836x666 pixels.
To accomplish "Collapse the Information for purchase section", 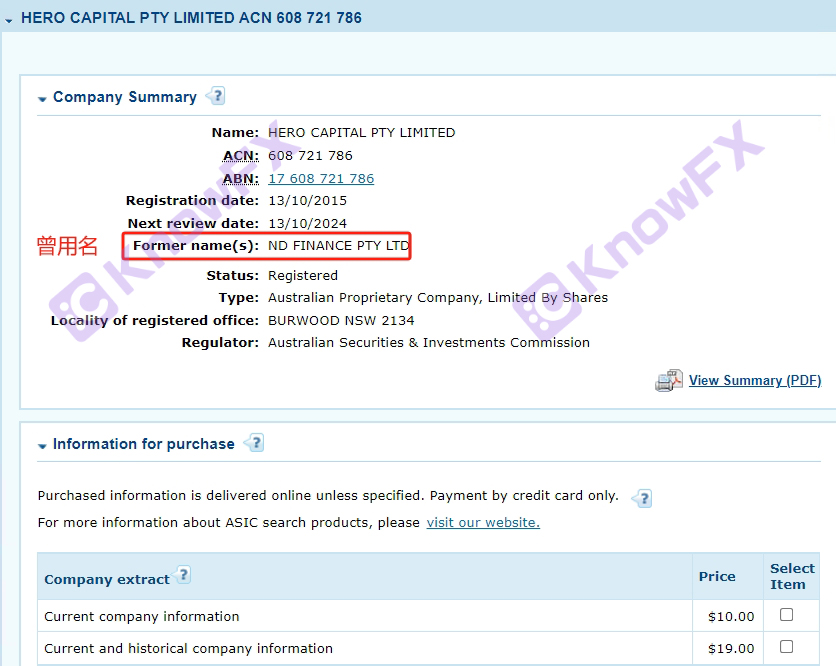I will pos(42,446).
